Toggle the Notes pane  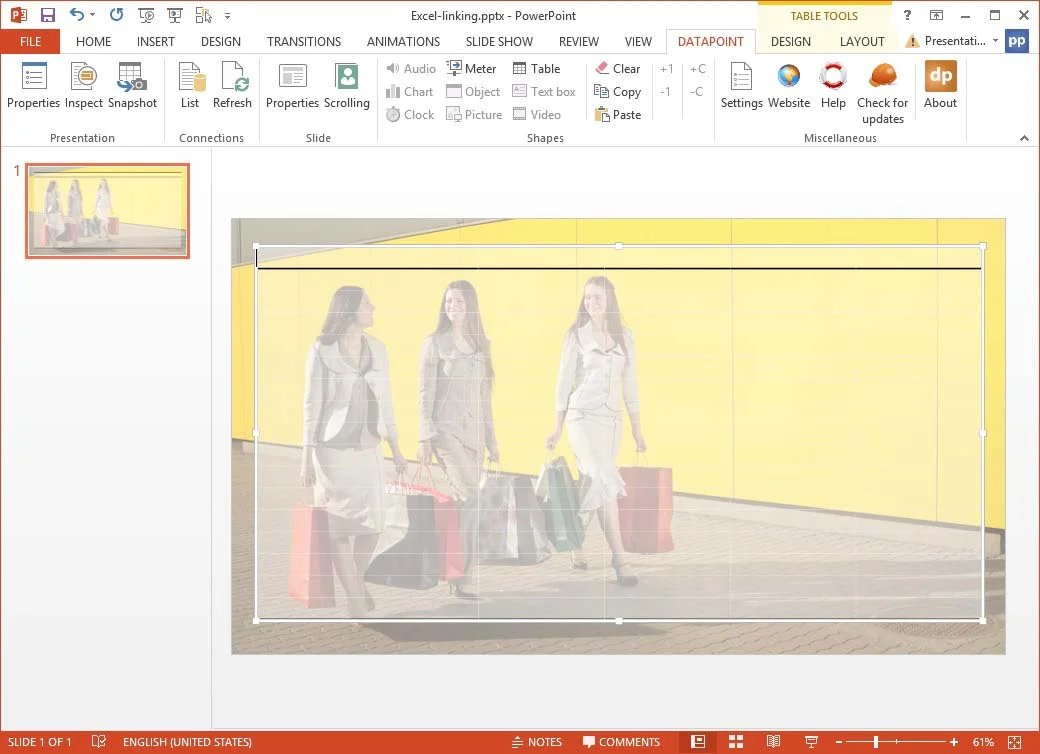pos(536,742)
